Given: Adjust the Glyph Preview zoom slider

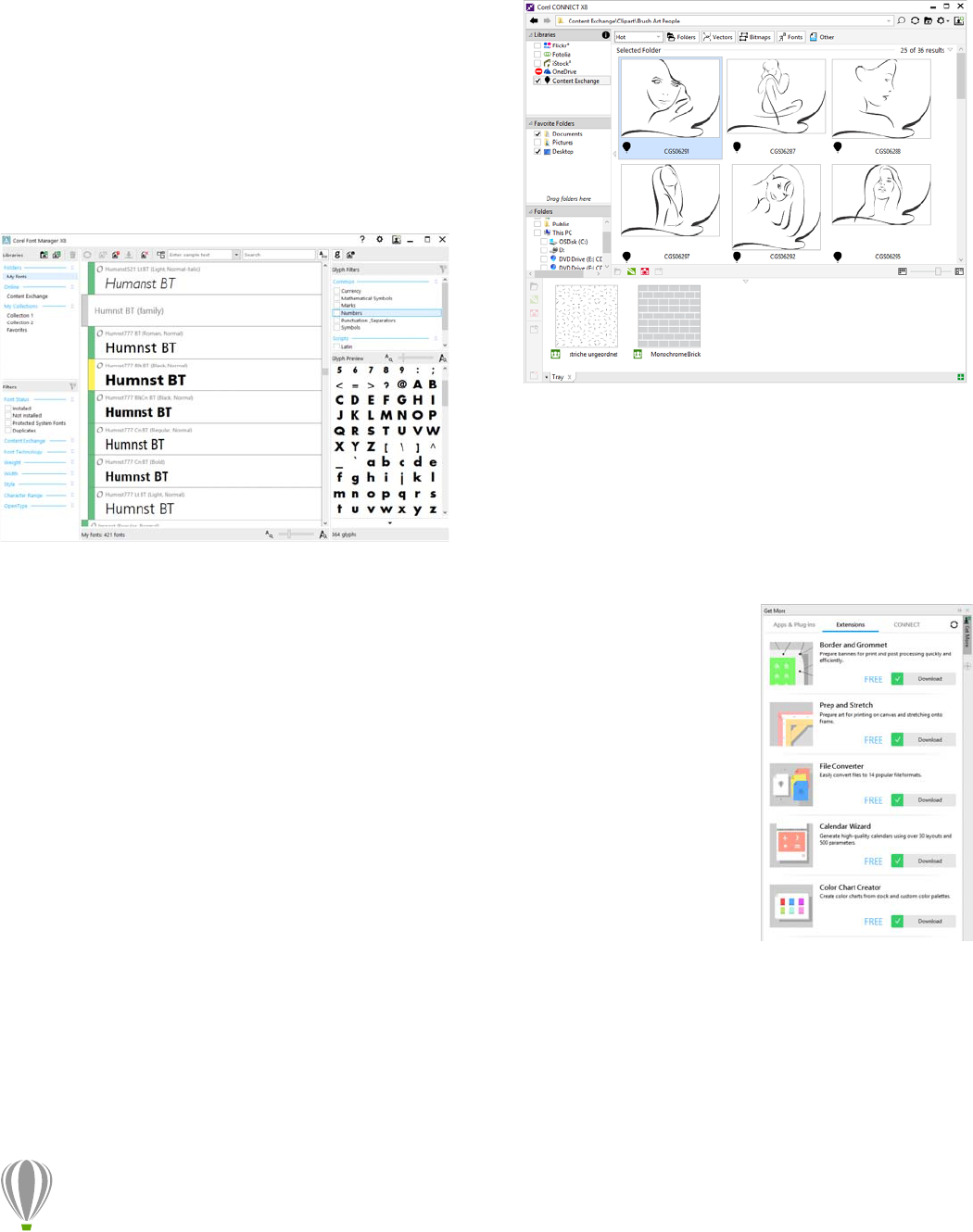Looking at the screenshot, I should tap(415, 358).
